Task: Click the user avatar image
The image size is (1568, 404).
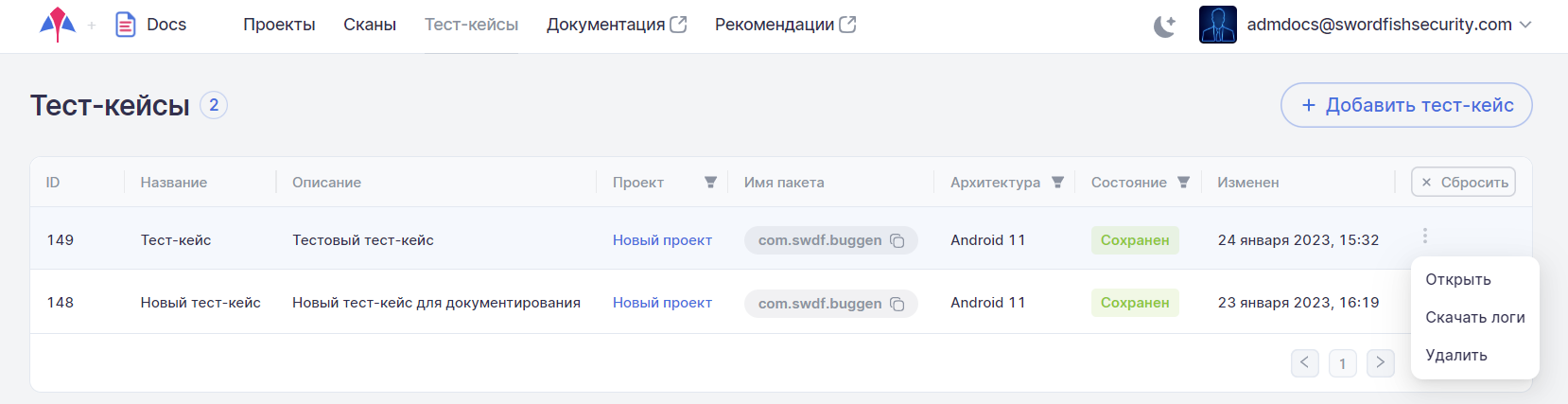Action: click(x=1217, y=25)
